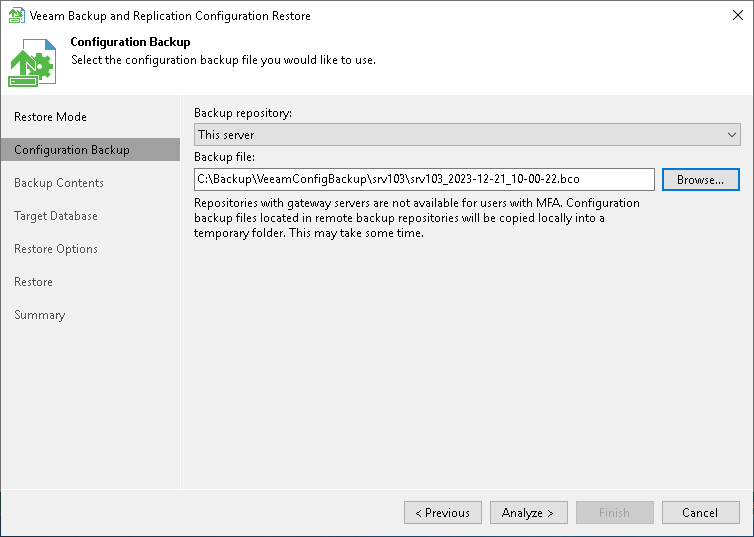The image size is (754, 537).
Task: Click the window title text
Action: (172, 16)
